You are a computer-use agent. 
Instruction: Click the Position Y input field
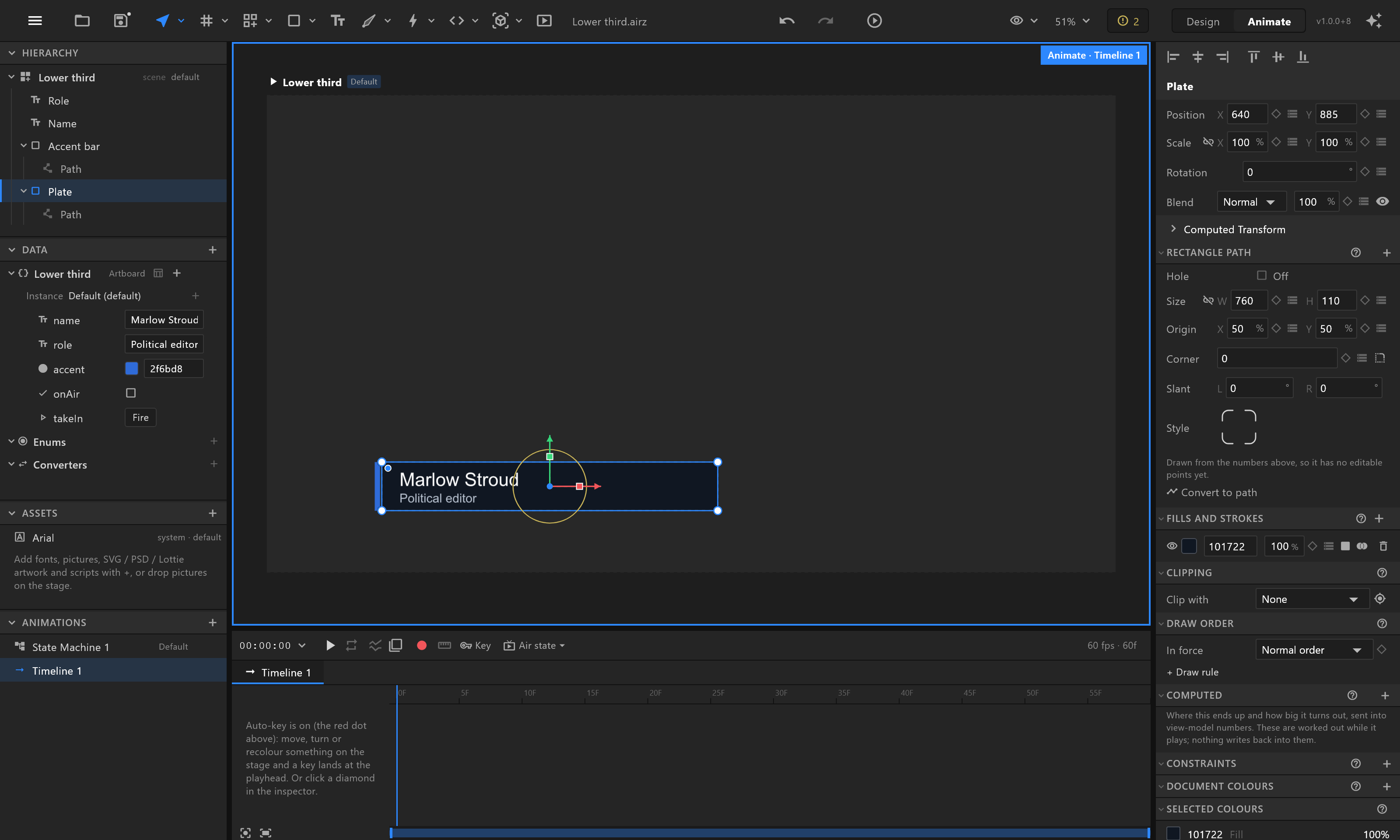tap(1336, 114)
